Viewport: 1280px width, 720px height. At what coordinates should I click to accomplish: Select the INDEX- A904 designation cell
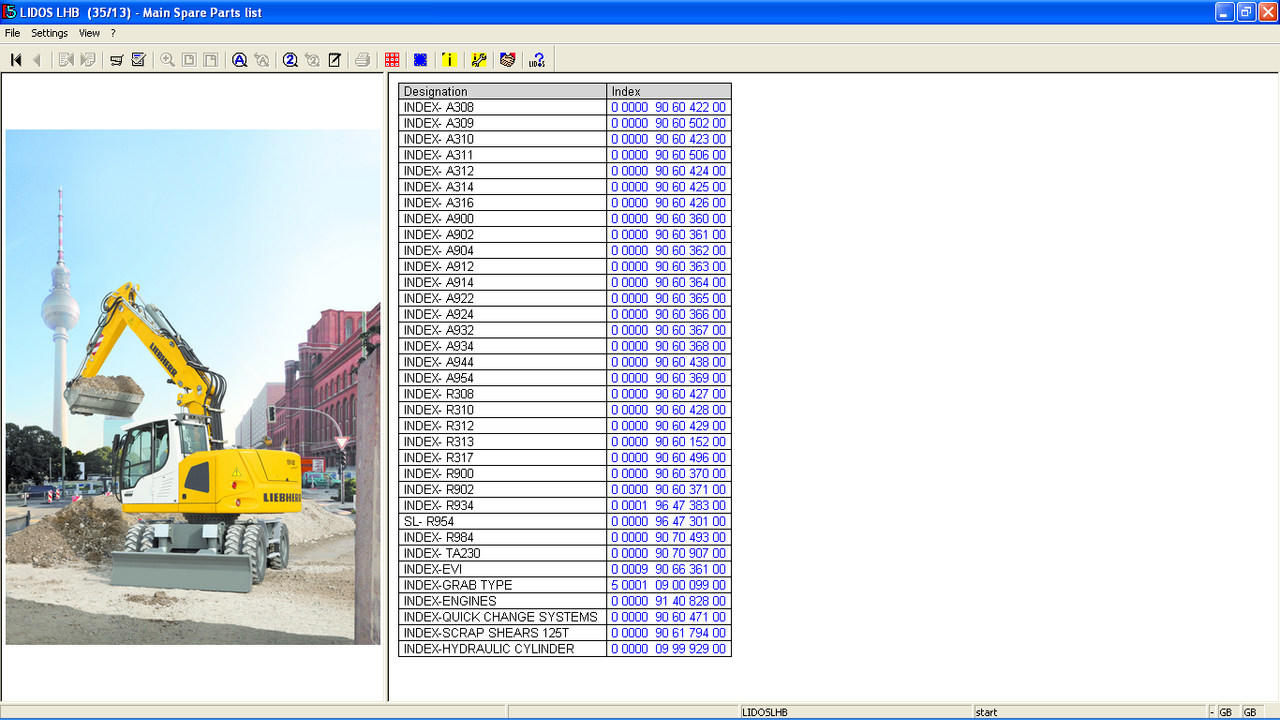pyautogui.click(x=502, y=251)
